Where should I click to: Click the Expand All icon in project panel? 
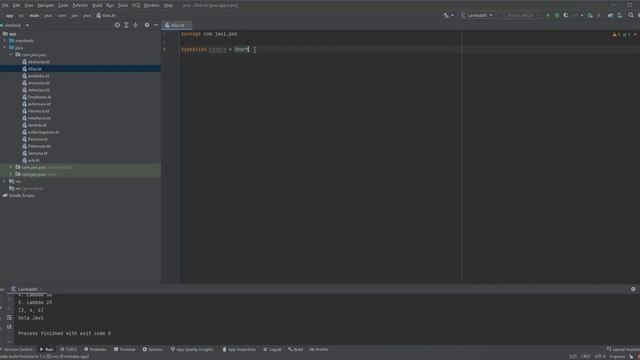pos(127,25)
